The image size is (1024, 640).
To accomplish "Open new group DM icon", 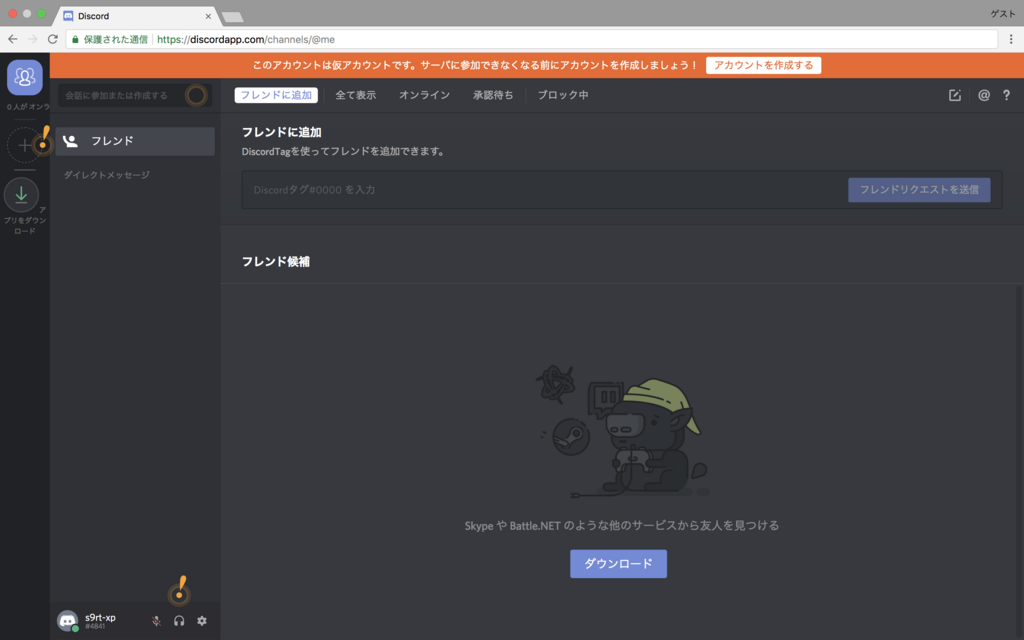I will (955, 95).
